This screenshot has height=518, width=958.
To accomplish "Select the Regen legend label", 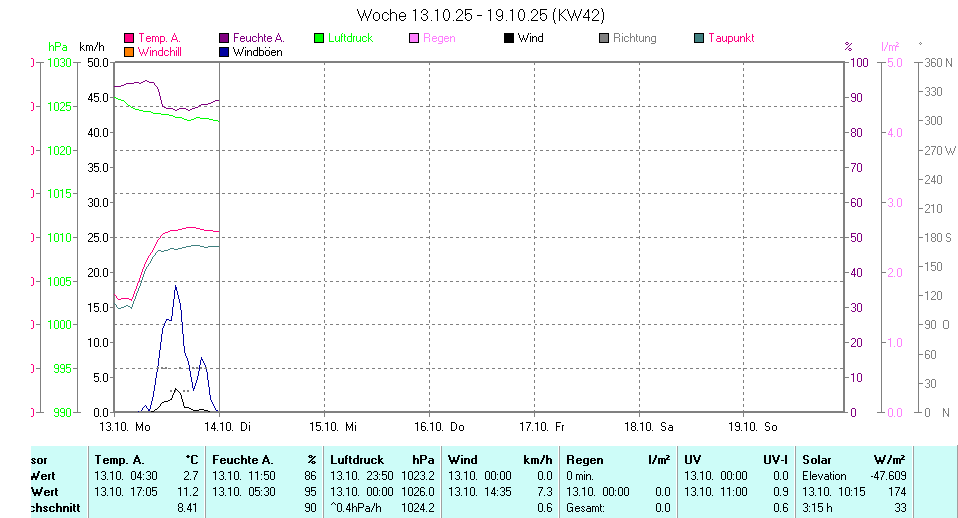I will [439, 38].
